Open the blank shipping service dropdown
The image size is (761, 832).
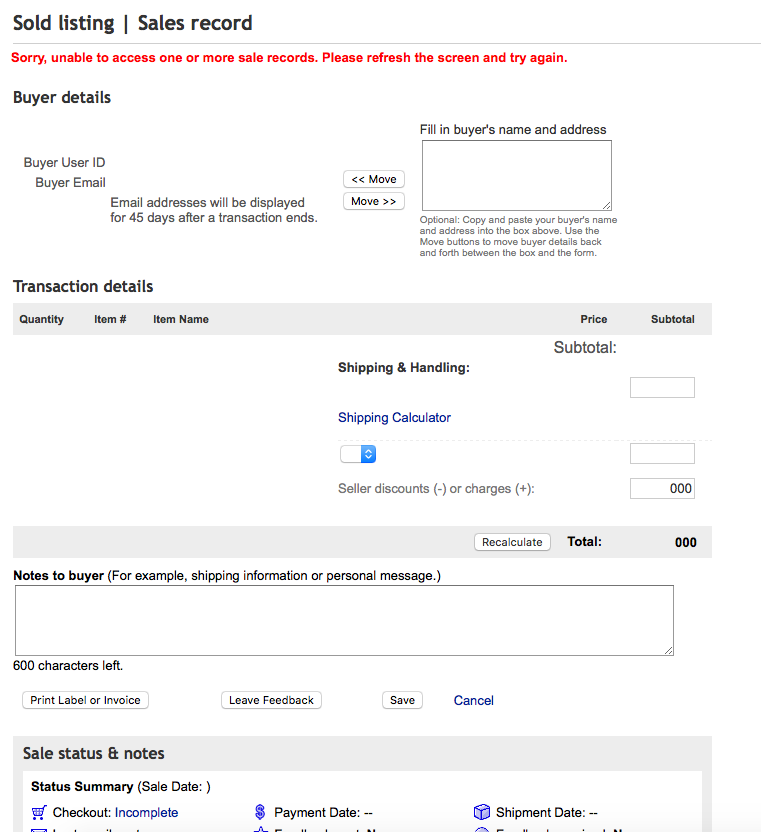coord(358,454)
